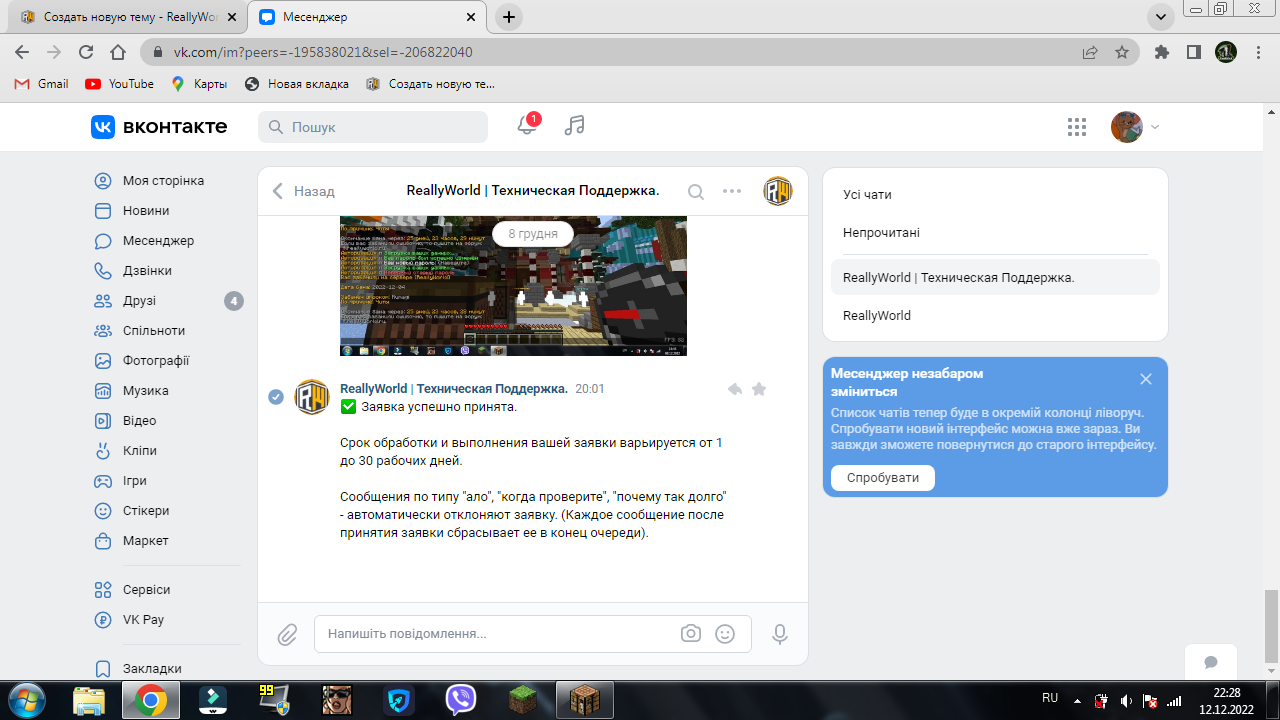Viewport: 1280px width, 720px height.
Task: Bookmark this page star icon
Action: pos(1122,52)
